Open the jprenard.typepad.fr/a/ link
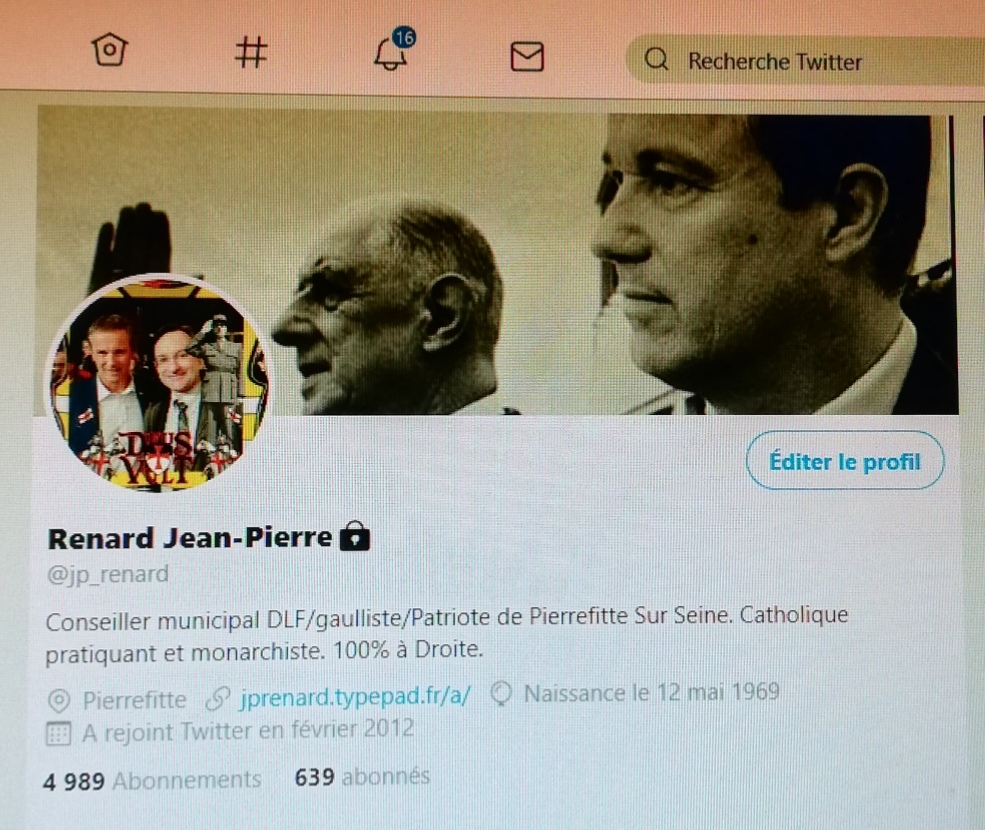 (354, 697)
